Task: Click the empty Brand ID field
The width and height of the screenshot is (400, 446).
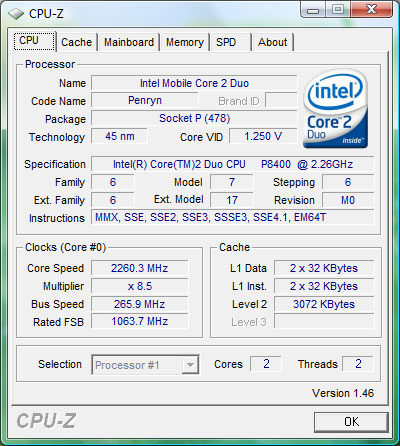Action: click(281, 100)
